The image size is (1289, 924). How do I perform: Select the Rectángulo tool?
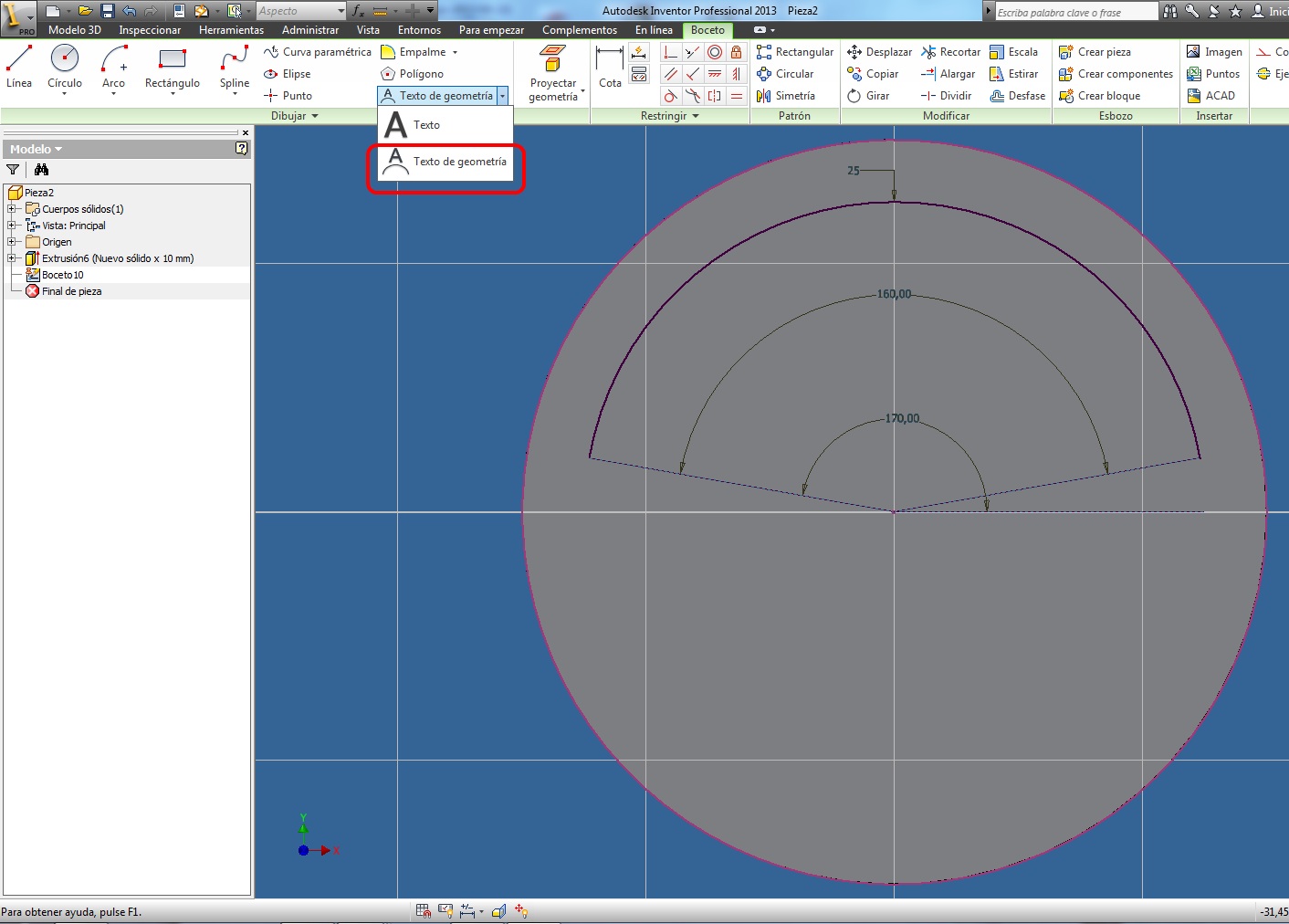[173, 67]
